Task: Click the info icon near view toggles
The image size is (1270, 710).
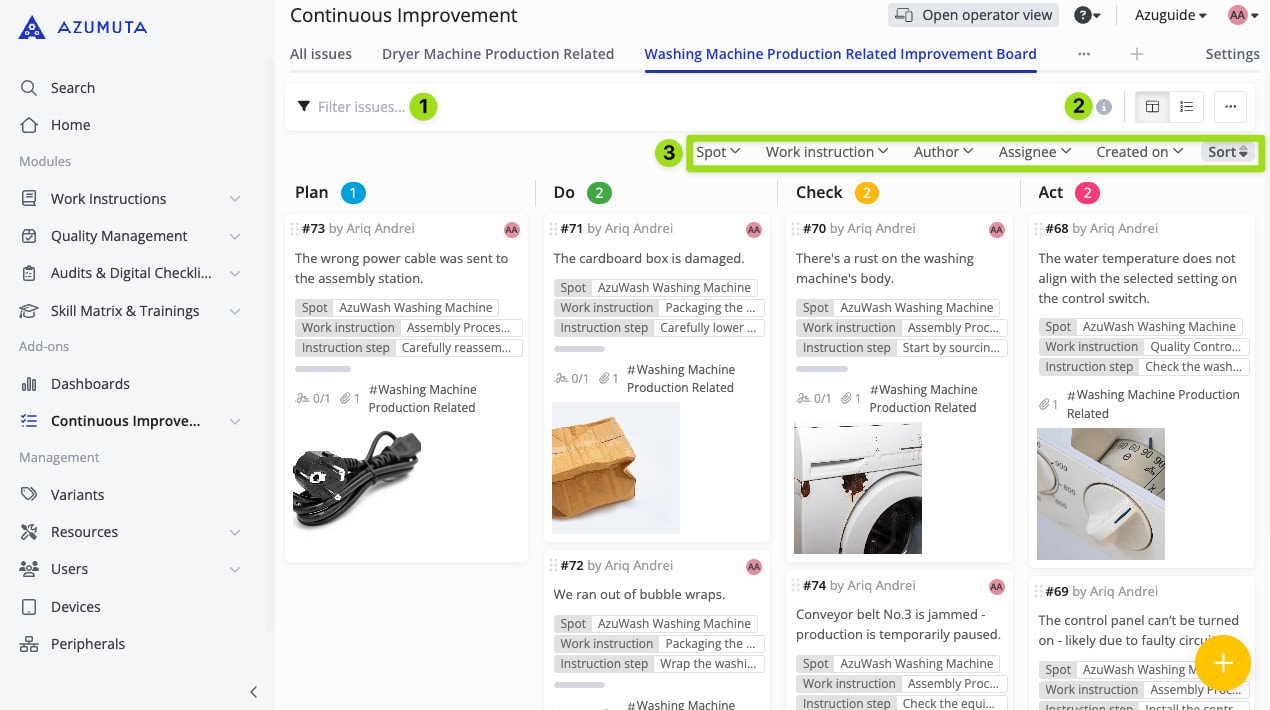Action: click(1104, 107)
